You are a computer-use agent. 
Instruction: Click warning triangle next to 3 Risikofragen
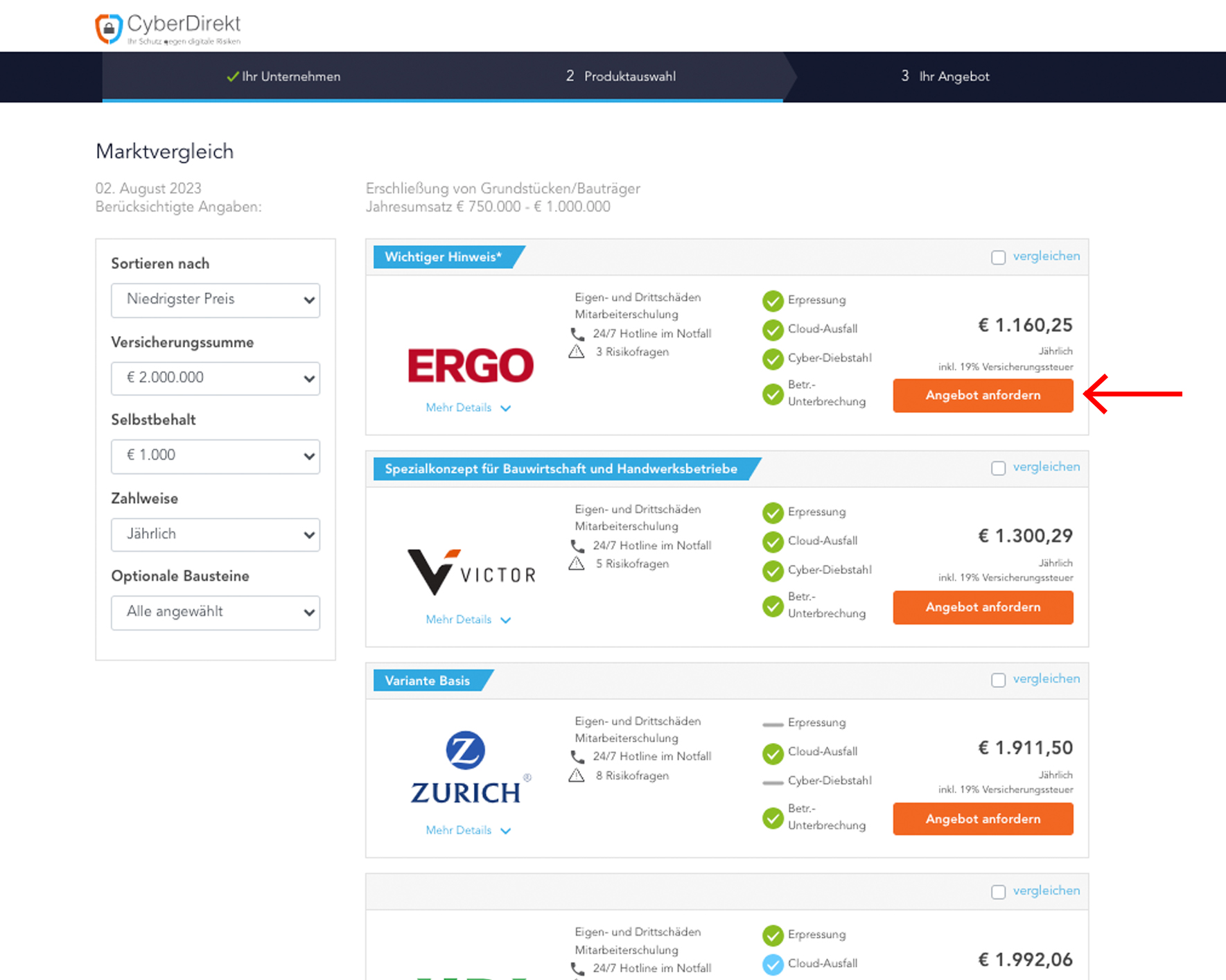(577, 352)
